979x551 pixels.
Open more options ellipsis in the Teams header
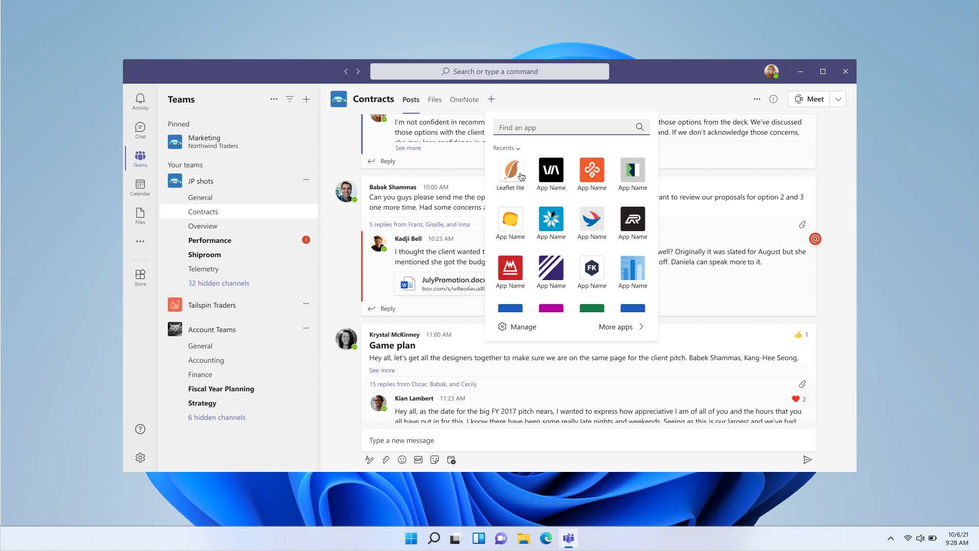pos(273,99)
